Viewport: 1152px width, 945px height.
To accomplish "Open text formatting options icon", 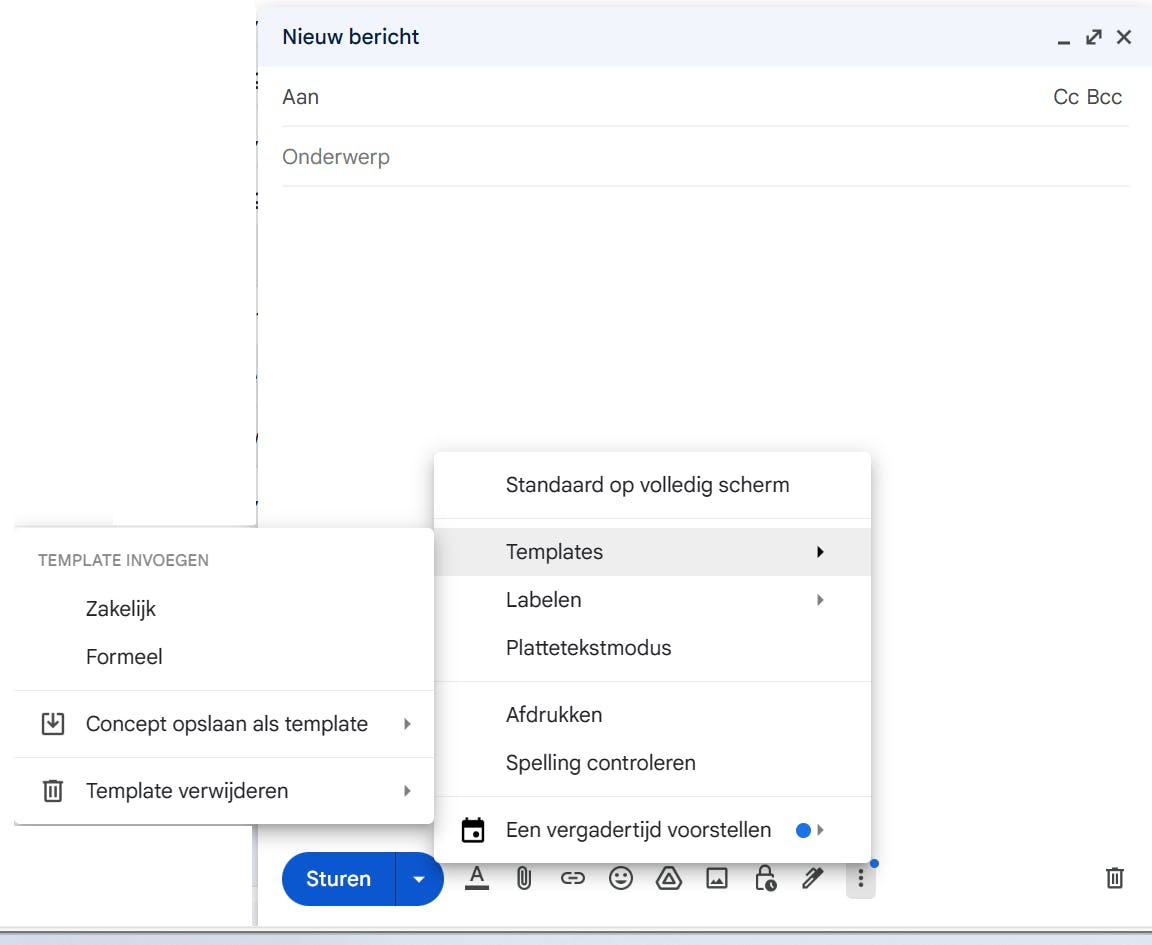I will (x=477, y=879).
